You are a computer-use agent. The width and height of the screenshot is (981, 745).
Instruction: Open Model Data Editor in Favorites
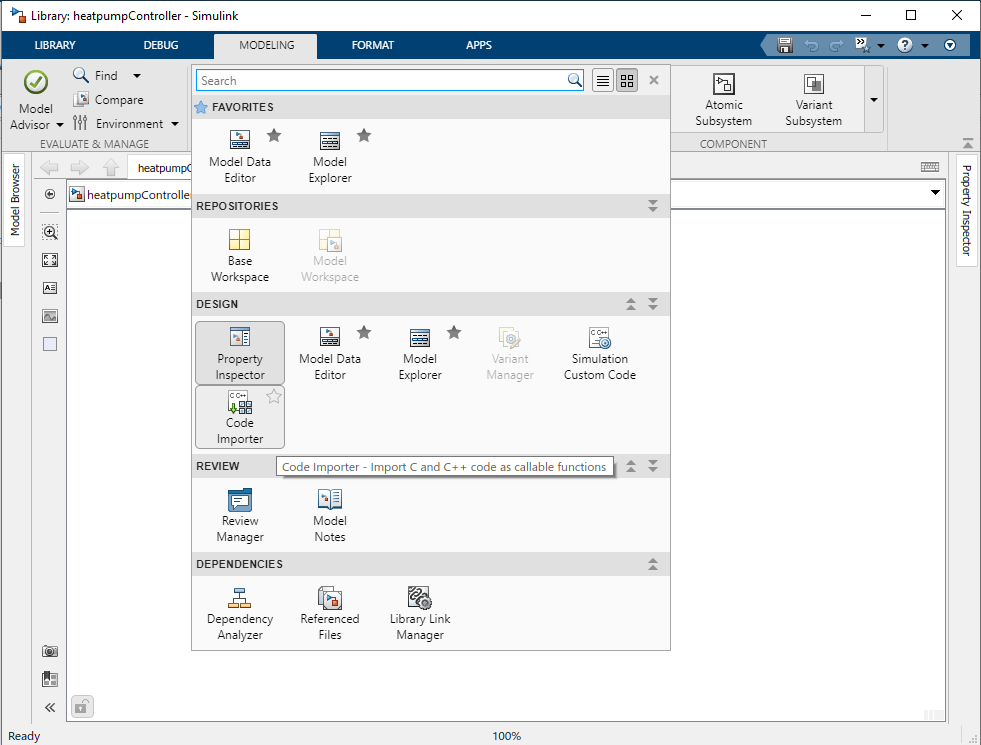(240, 156)
